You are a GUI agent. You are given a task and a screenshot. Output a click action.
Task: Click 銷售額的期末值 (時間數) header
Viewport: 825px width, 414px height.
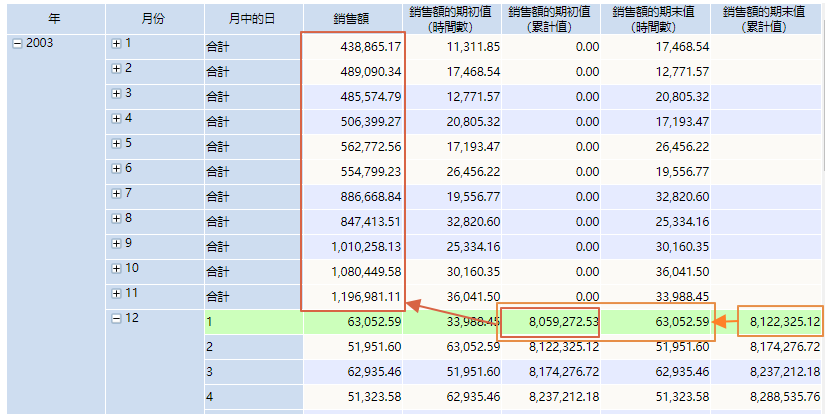coord(658,19)
